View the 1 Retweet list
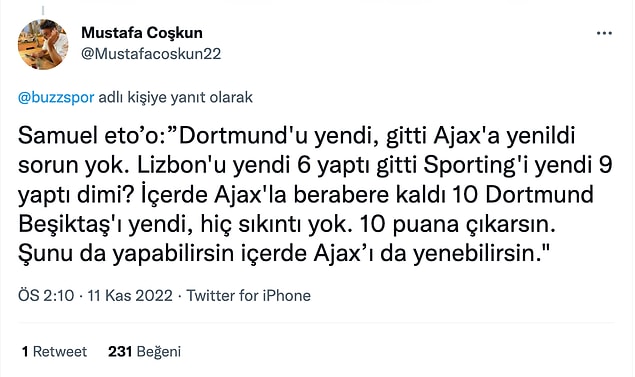This screenshot has width=635, height=377. 54,351
